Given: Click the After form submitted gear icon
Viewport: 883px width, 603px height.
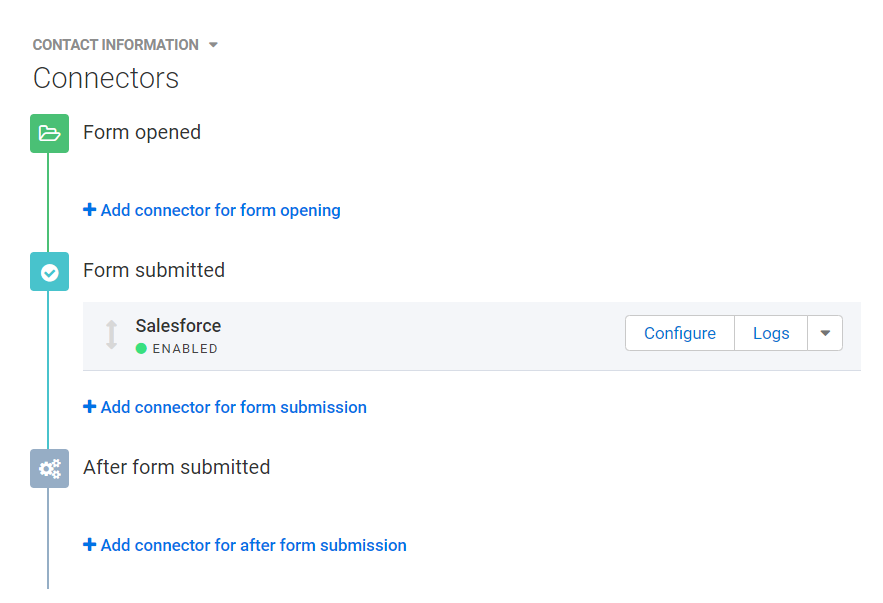Looking at the screenshot, I should pos(49,468).
